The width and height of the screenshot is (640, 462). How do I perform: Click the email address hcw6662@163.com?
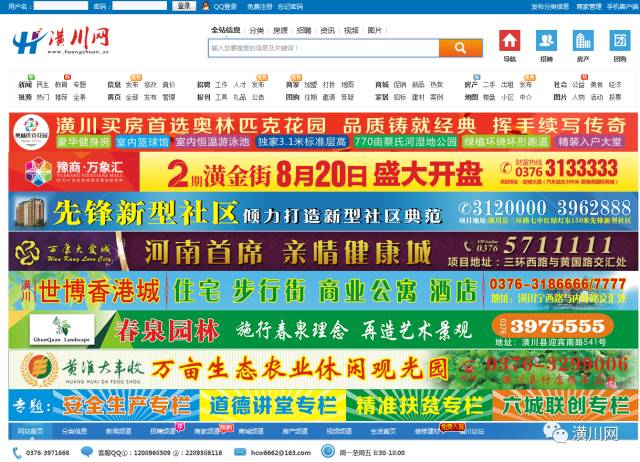tap(280, 453)
